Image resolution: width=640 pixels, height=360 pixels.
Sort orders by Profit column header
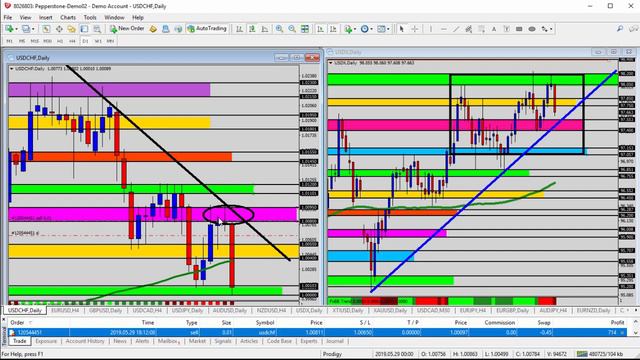[617, 322]
